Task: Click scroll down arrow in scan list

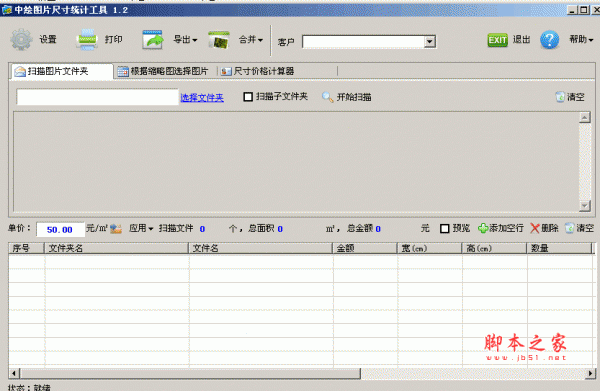Action: 585,206
